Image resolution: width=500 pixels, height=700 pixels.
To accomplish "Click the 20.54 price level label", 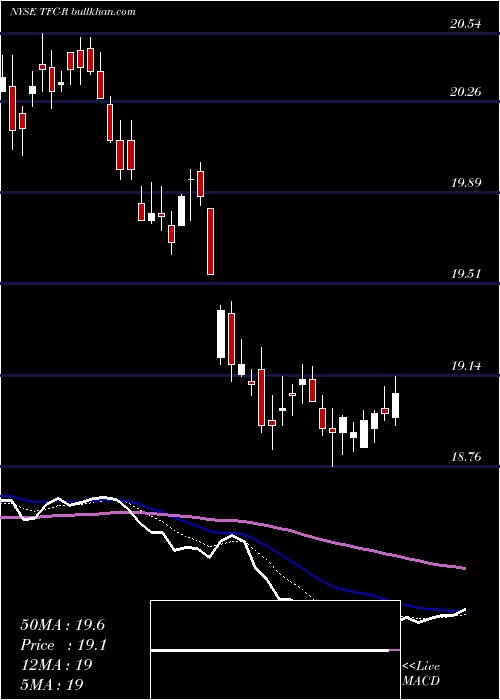I will [x=466, y=24].
